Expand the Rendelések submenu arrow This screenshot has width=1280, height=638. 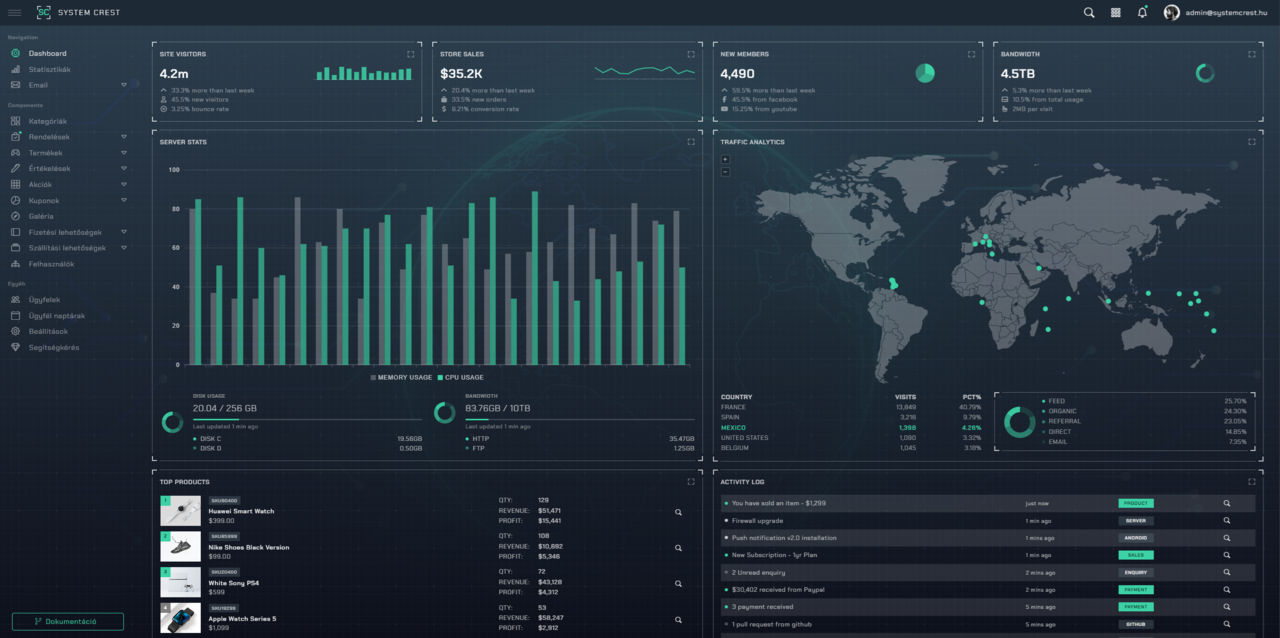124,136
